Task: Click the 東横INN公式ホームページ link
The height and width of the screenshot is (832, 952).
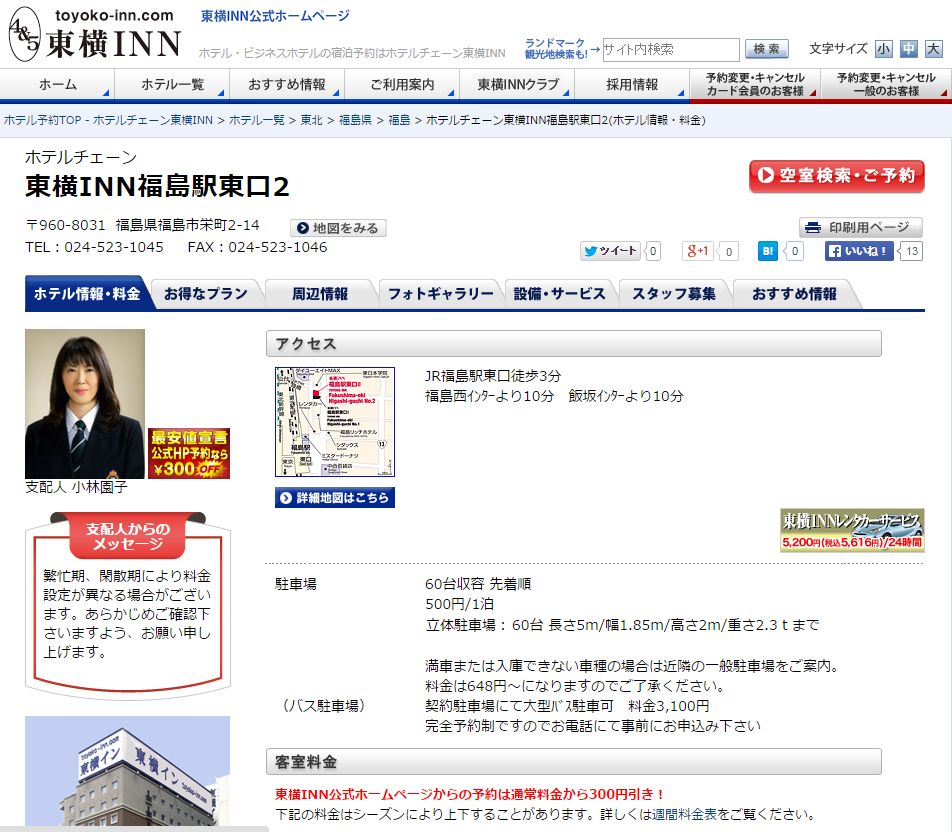Action: tap(276, 16)
